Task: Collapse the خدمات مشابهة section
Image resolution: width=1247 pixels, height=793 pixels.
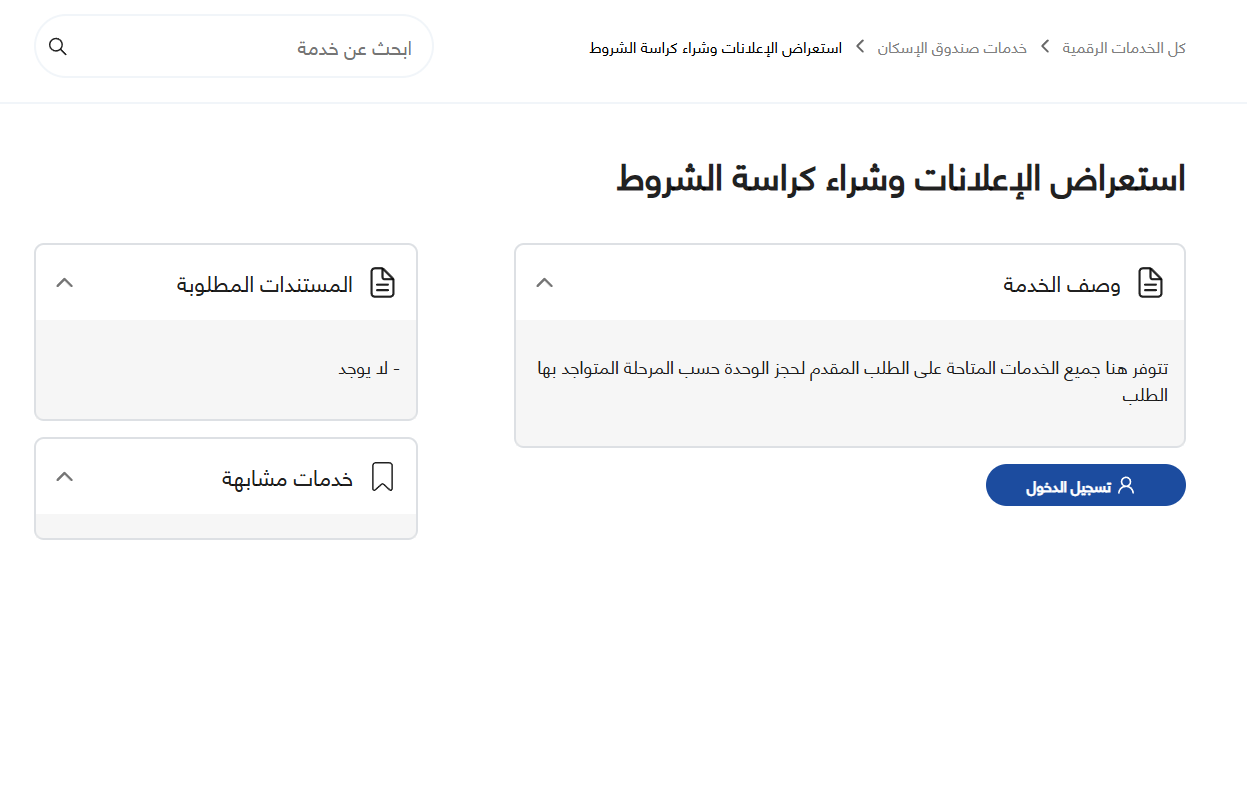Action: 64,477
